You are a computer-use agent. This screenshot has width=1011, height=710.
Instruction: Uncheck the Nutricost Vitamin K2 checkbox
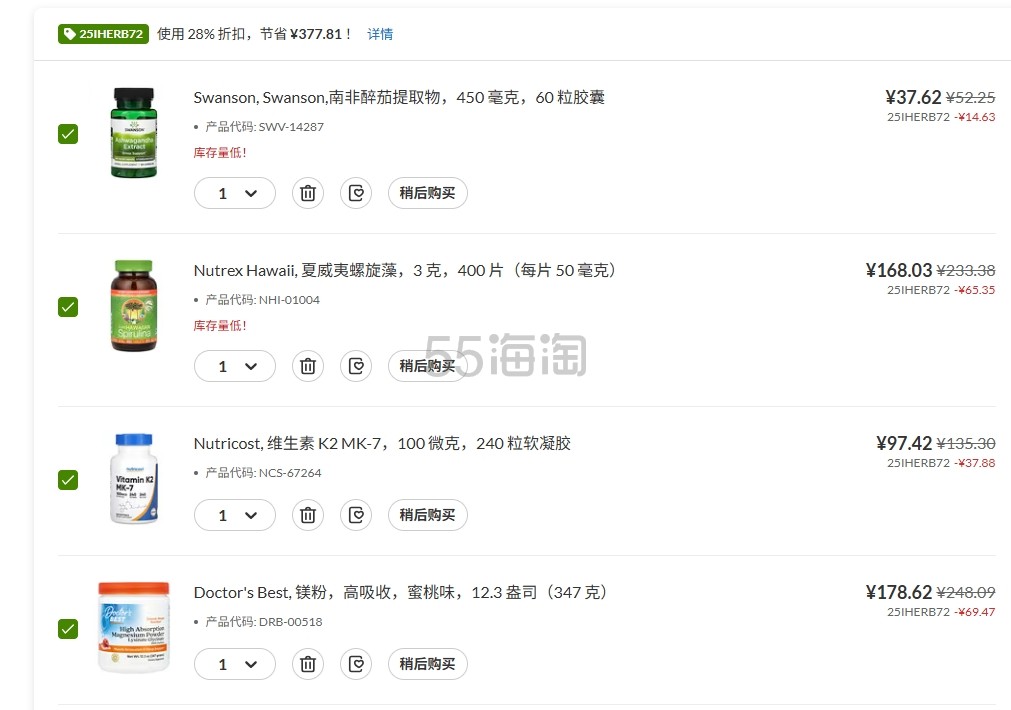pos(68,480)
